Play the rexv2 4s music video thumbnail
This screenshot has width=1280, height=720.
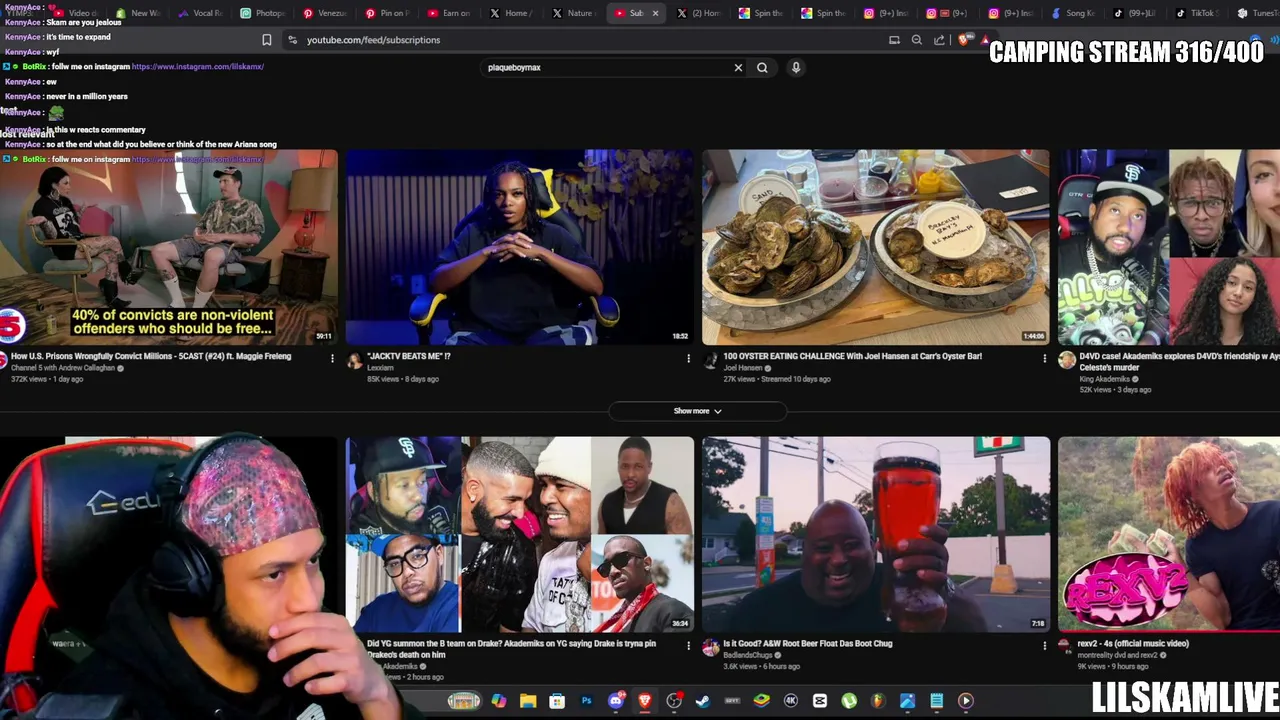click(1169, 534)
